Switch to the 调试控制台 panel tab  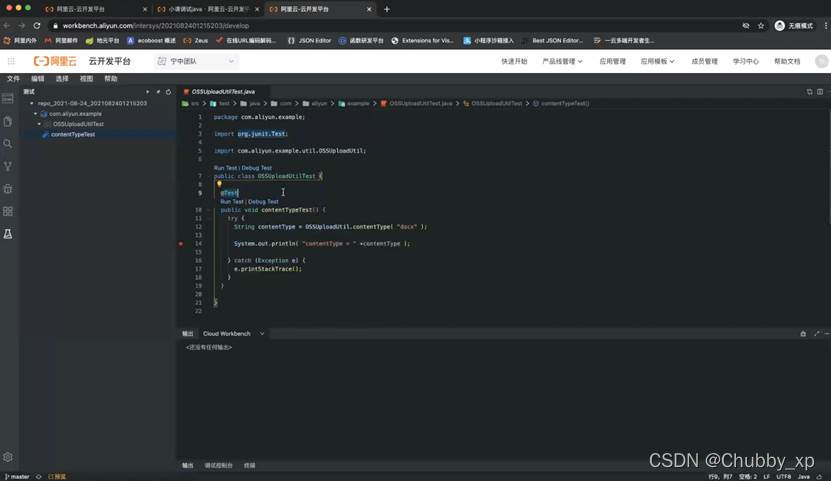[218, 465]
